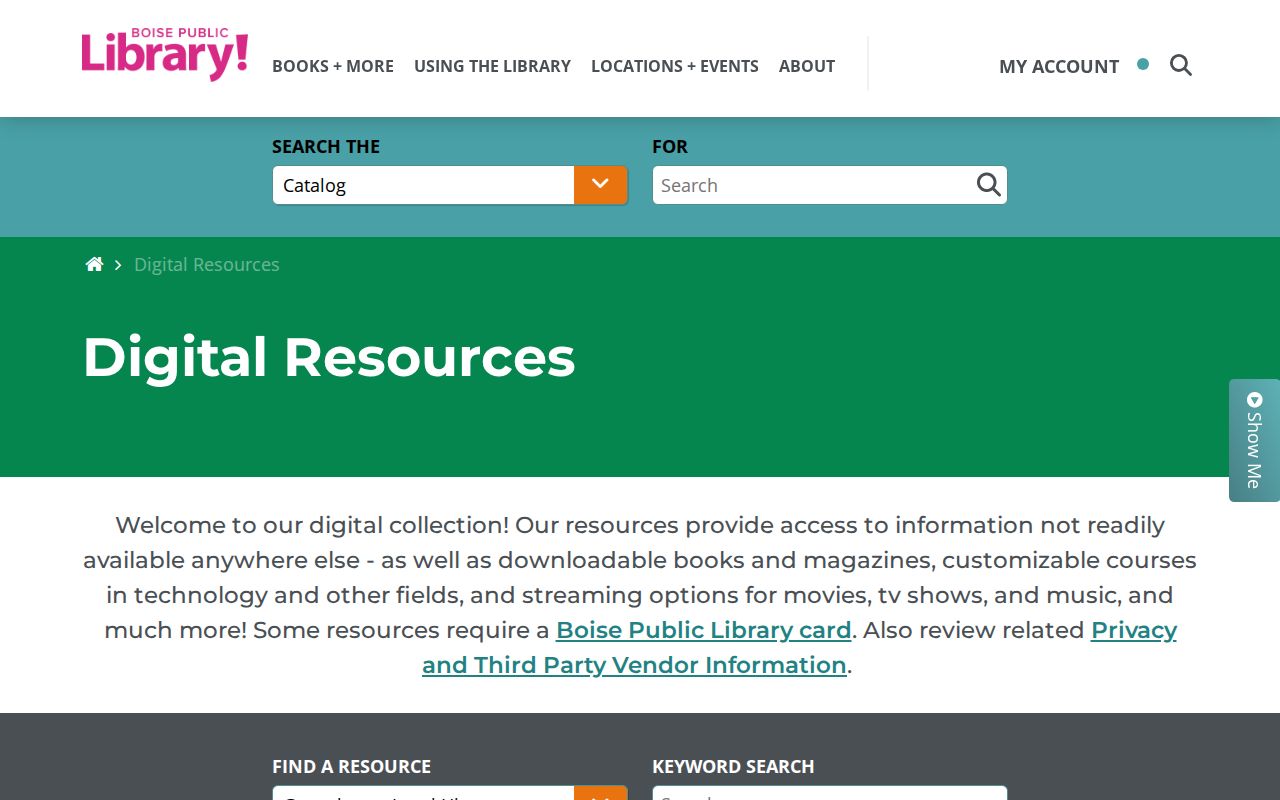Expand the Find a Resource dropdown

click(450, 793)
